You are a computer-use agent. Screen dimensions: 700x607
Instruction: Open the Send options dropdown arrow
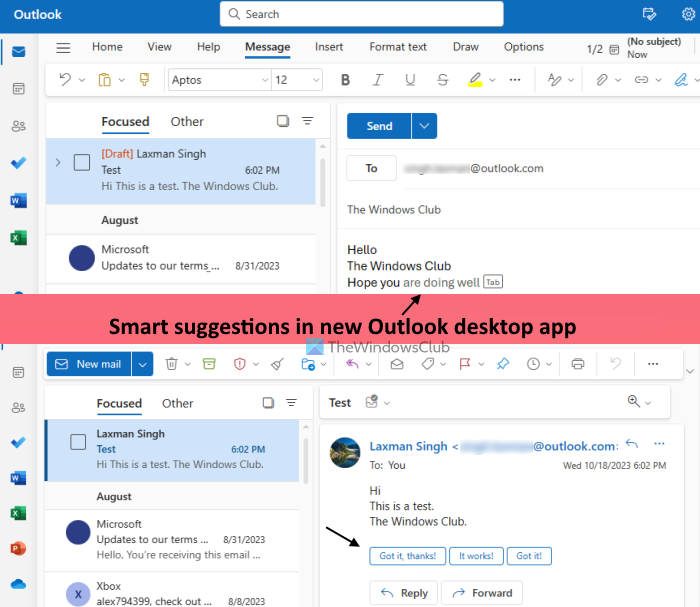pyautogui.click(x=424, y=126)
